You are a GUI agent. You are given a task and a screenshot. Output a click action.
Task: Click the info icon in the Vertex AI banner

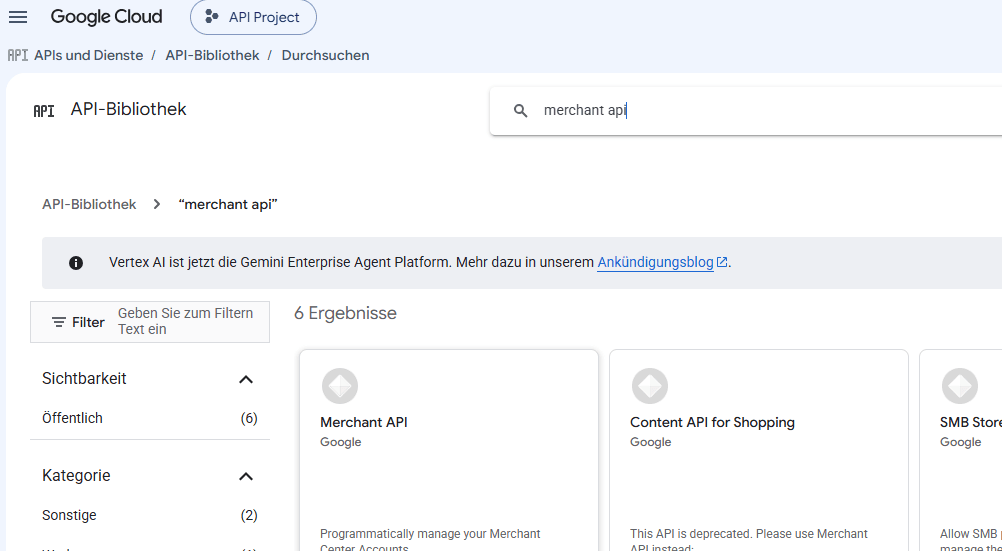click(x=76, y=263)
